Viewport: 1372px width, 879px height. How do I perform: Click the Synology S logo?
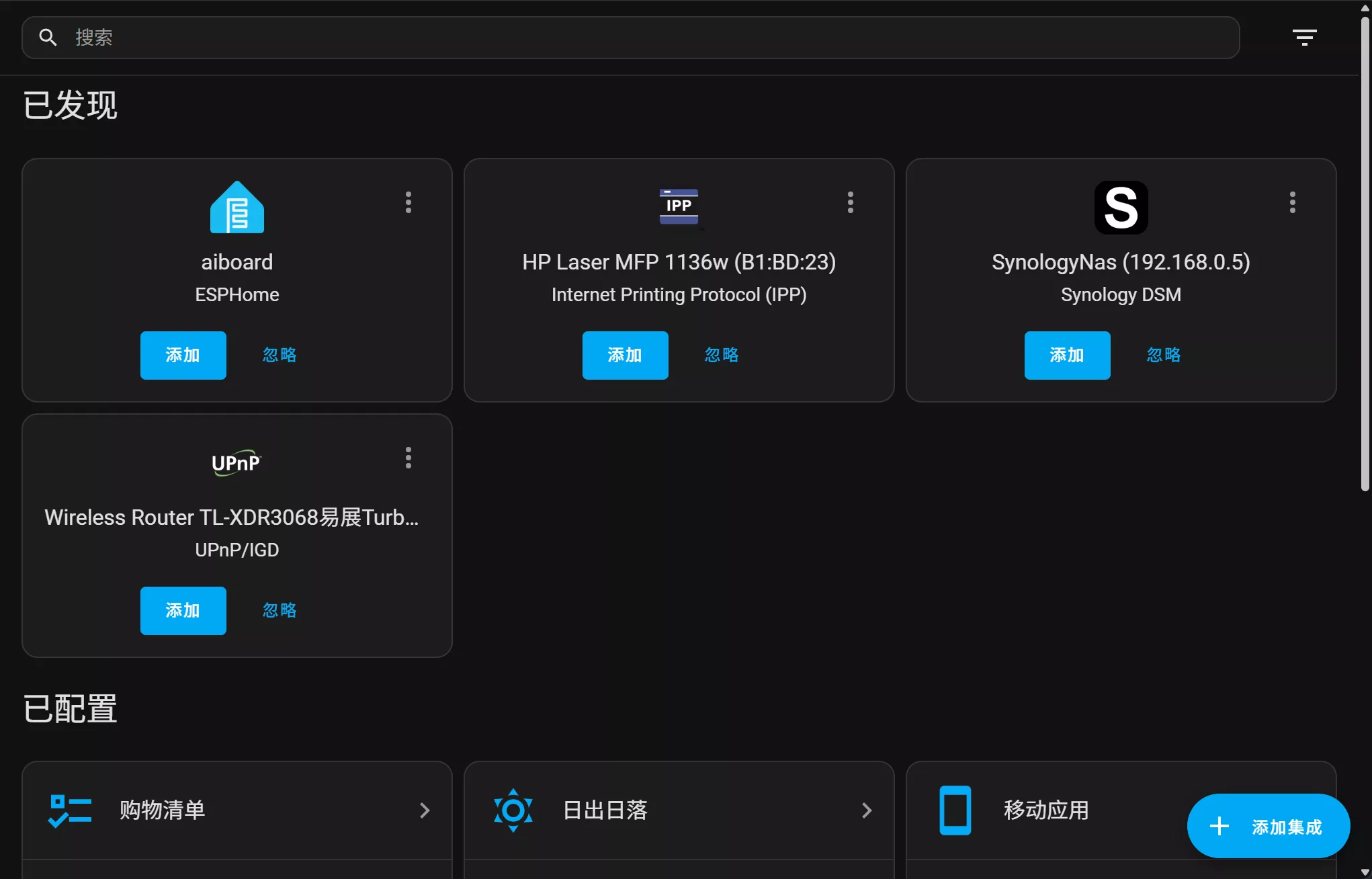(x=1121, y=207)
